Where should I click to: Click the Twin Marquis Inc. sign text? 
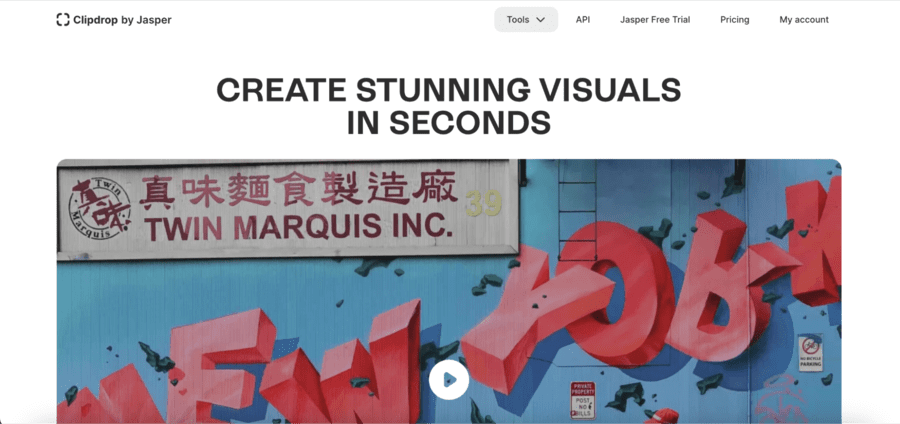click(297, 228)
